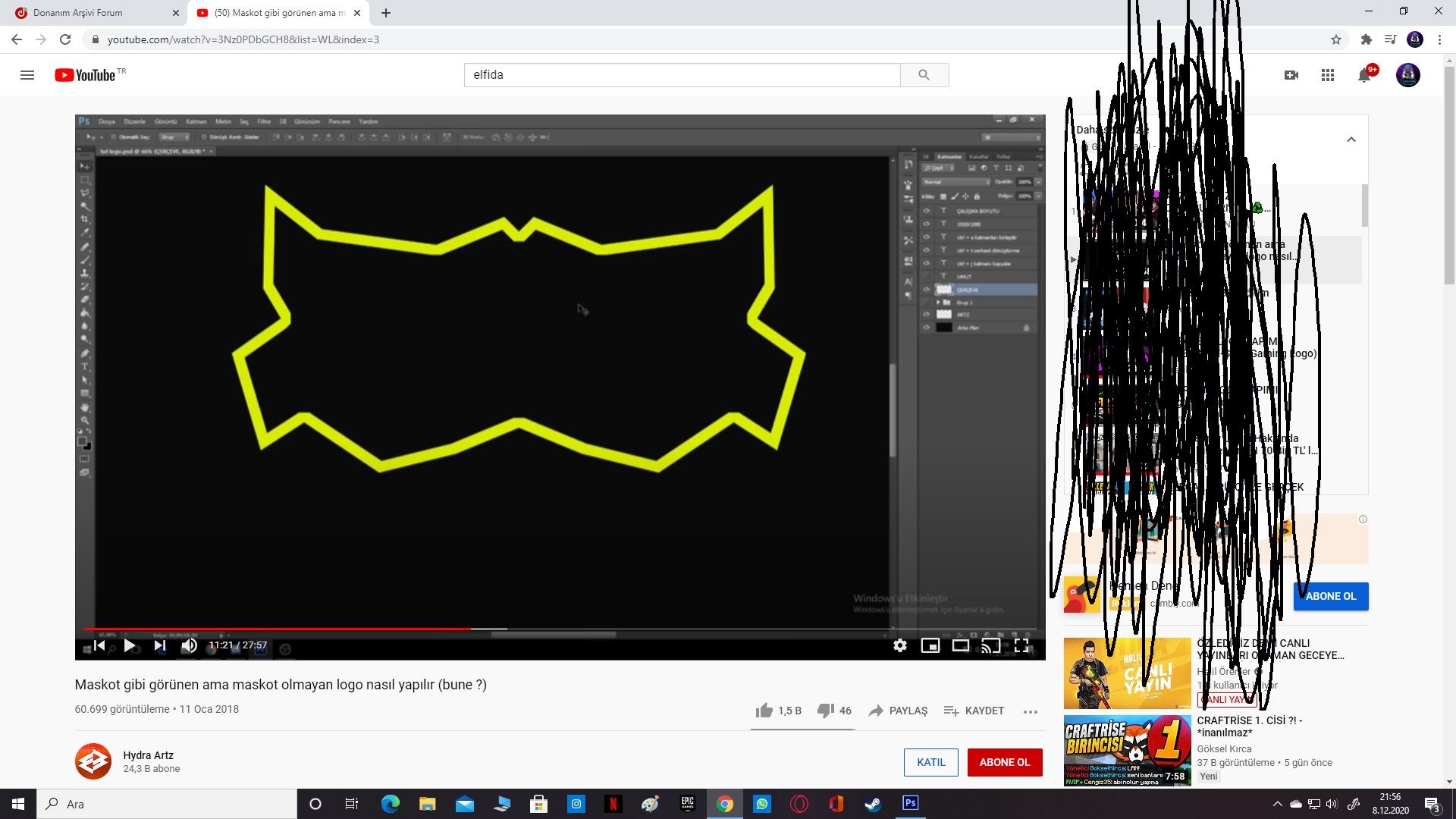The image size is (1456, 819).
Task: Open the Craftrise Birincisi thumbnail
Action: 1127,751
